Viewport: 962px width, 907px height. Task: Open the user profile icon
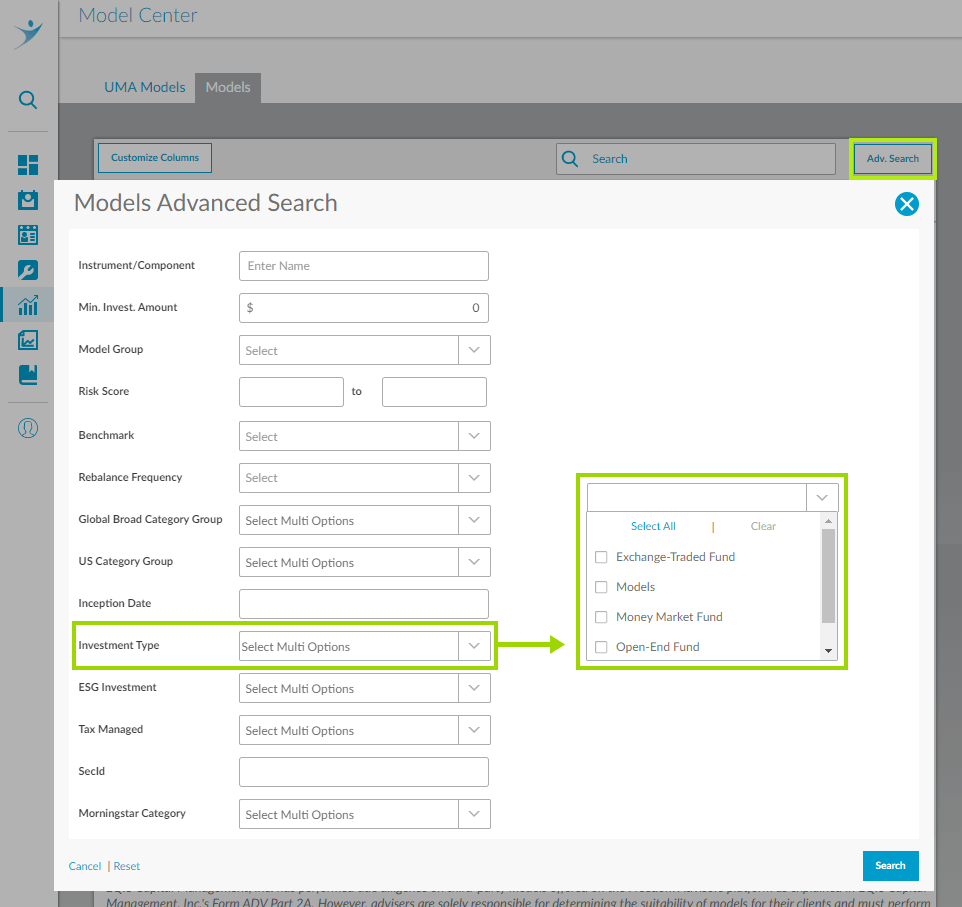pyautogui.click(x=28, y=428)
